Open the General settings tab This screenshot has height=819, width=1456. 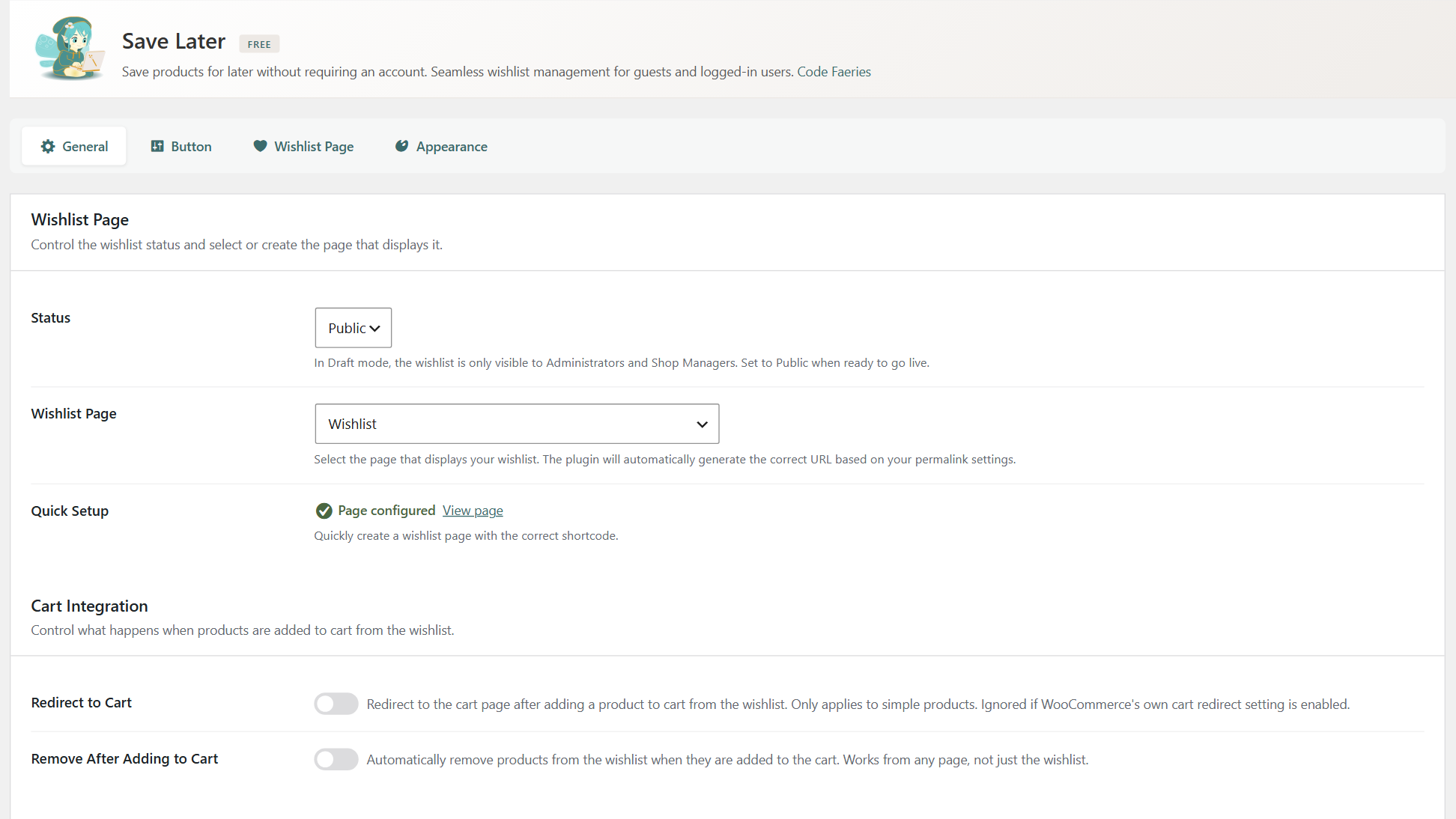tap(74, 146)
